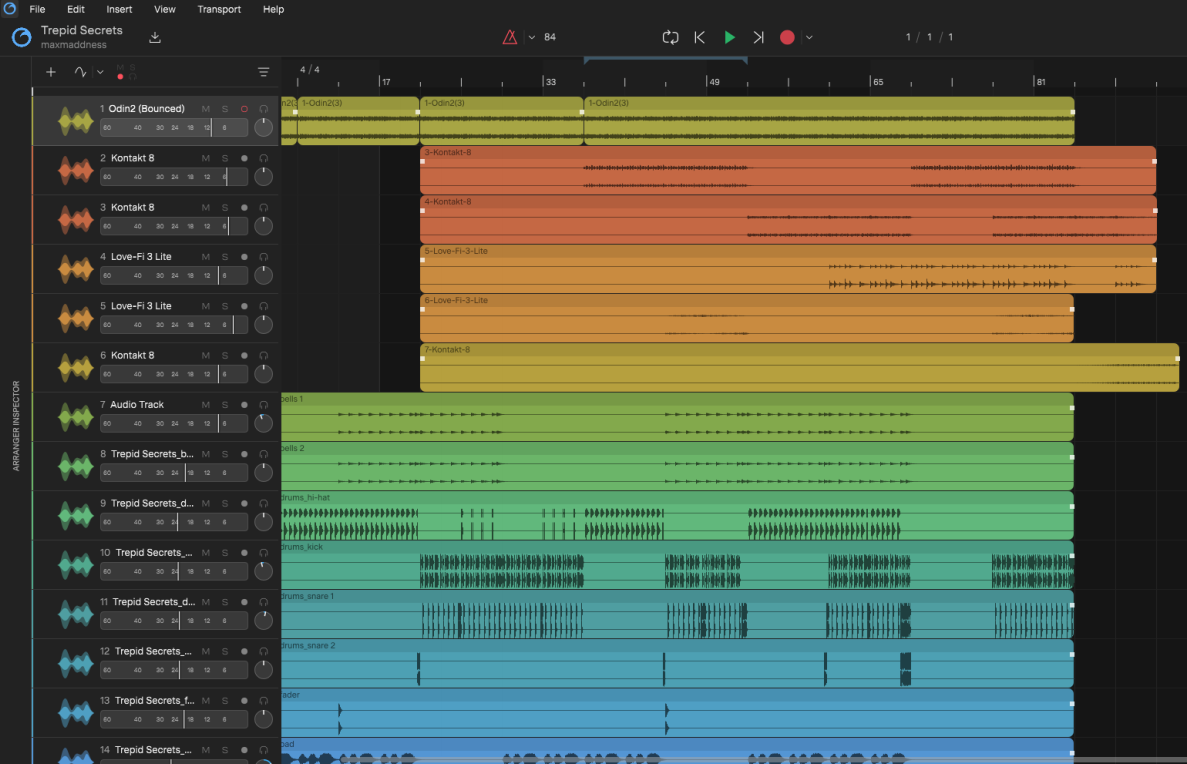Select the drums_hi-hat audio clip
Image resolution: width=1187 pixels, height=764 pixels.
click(678, 515)
